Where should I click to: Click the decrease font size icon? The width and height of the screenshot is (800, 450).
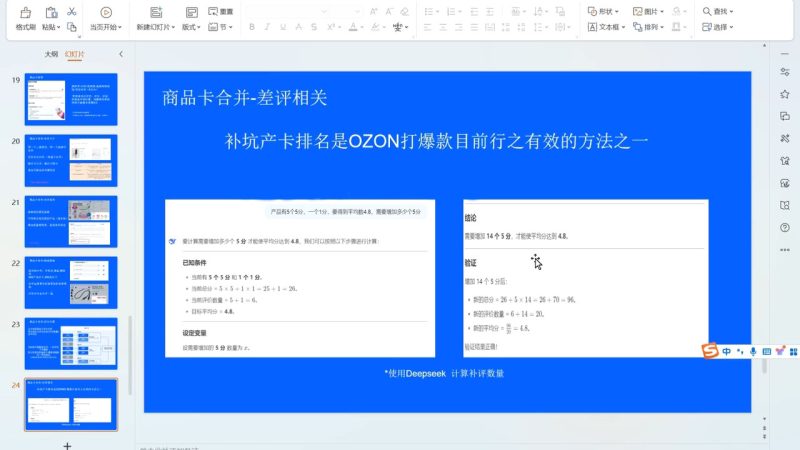click(x=389, y=11)
